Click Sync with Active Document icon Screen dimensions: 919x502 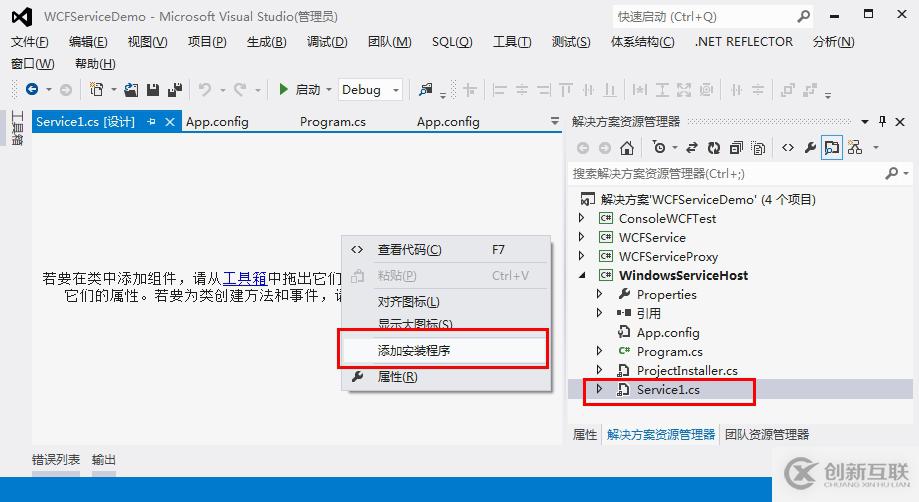pyautogui.click(x=692, y=148)
